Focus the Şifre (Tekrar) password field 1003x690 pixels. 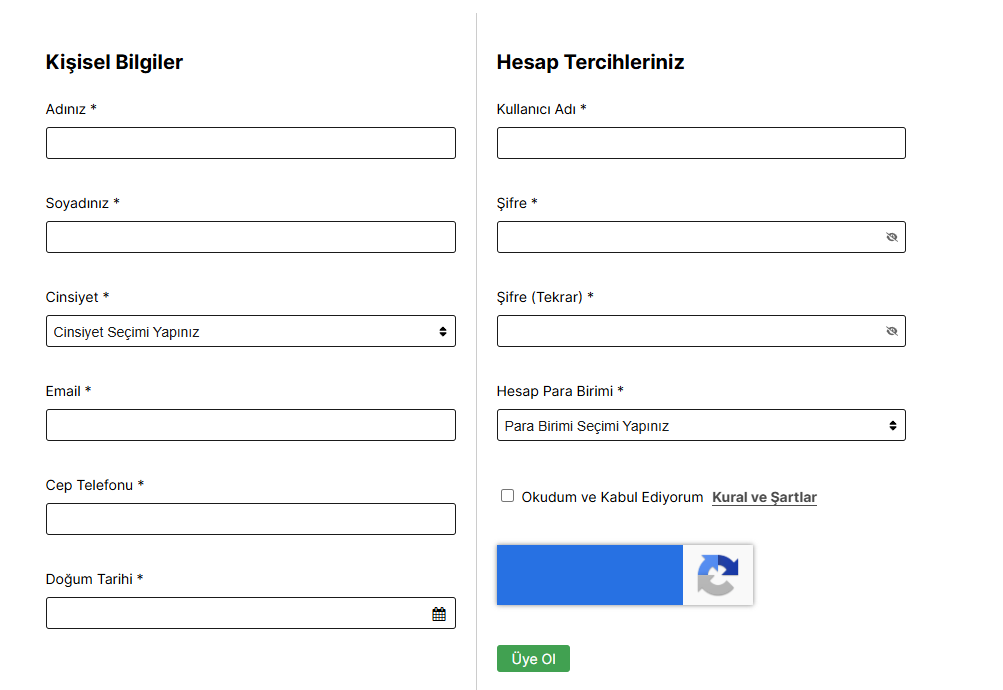[701, 331]
